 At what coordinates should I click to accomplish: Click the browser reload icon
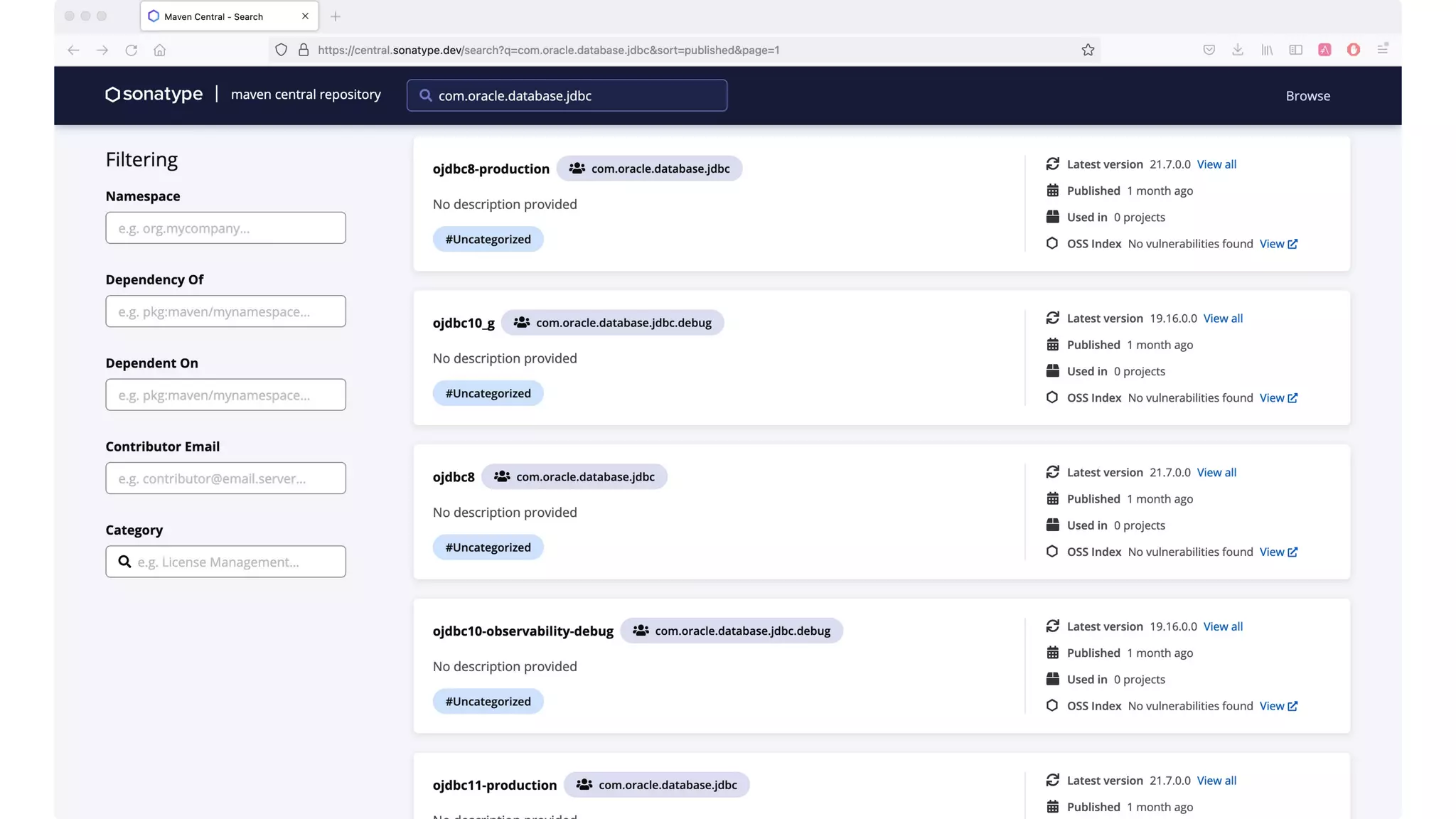point(131,50)
